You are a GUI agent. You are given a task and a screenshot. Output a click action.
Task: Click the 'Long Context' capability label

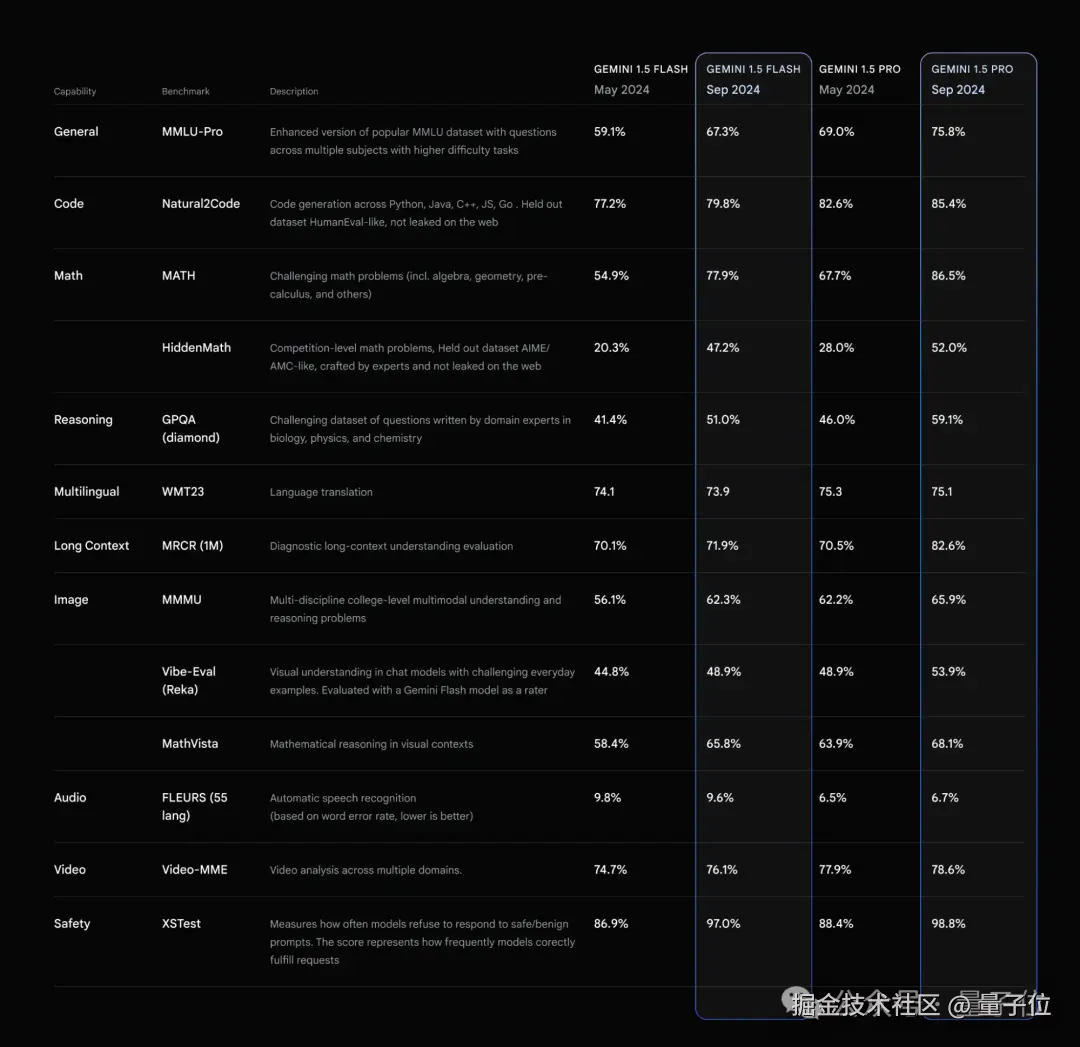[x=92, y=546]
